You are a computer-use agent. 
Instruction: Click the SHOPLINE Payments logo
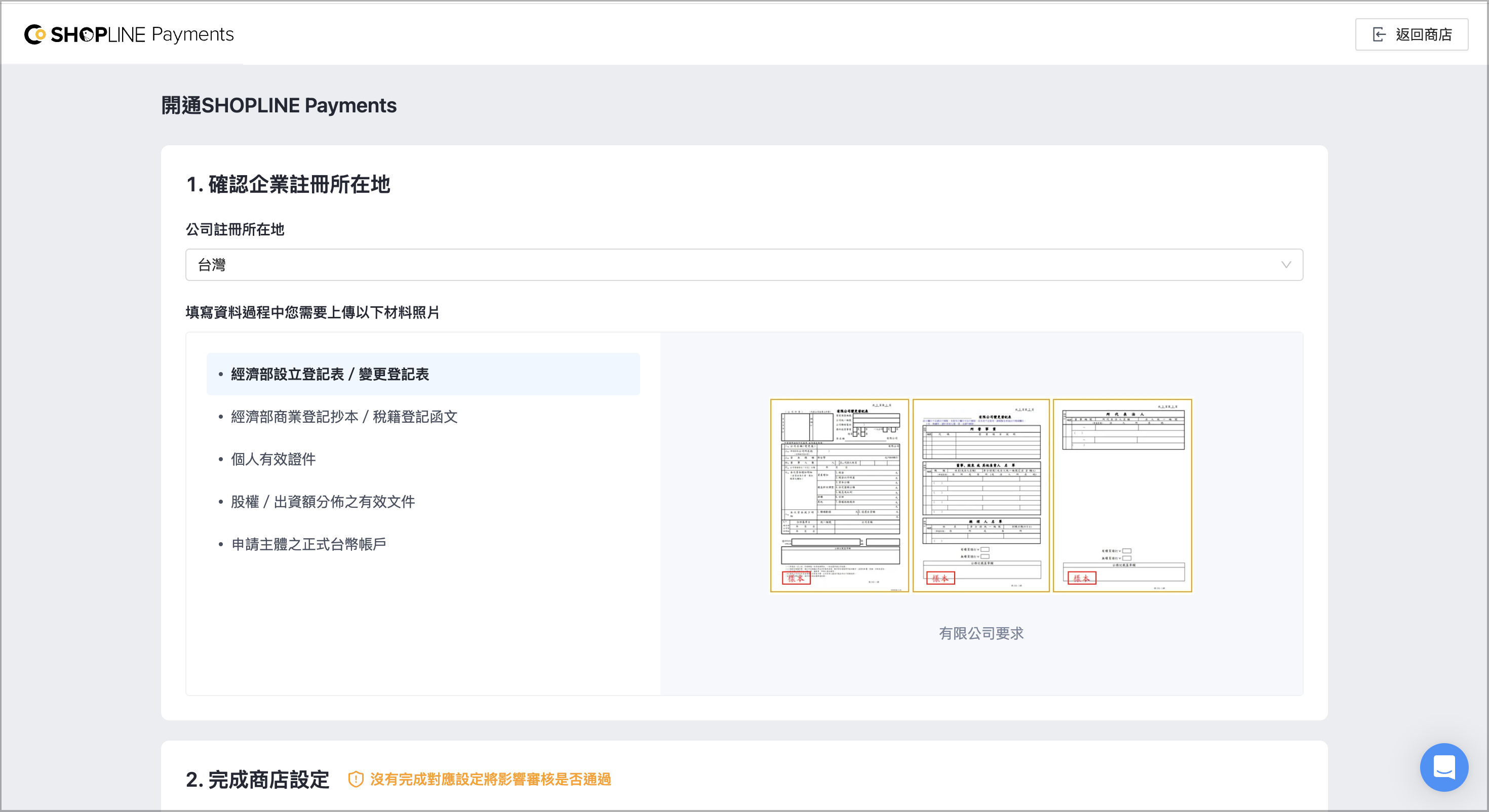129,34
